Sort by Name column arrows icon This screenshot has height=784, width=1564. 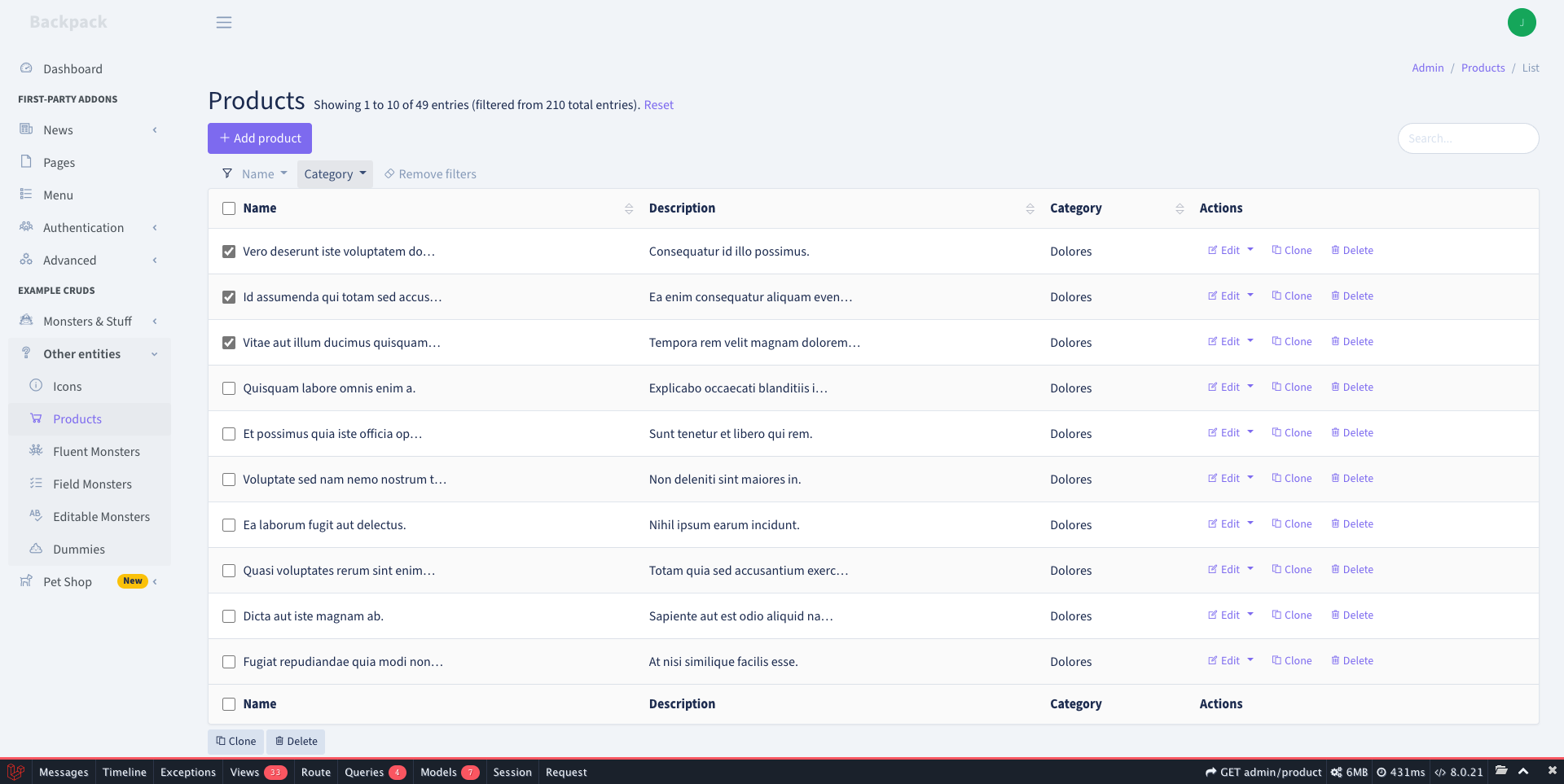tap(629, 209)
